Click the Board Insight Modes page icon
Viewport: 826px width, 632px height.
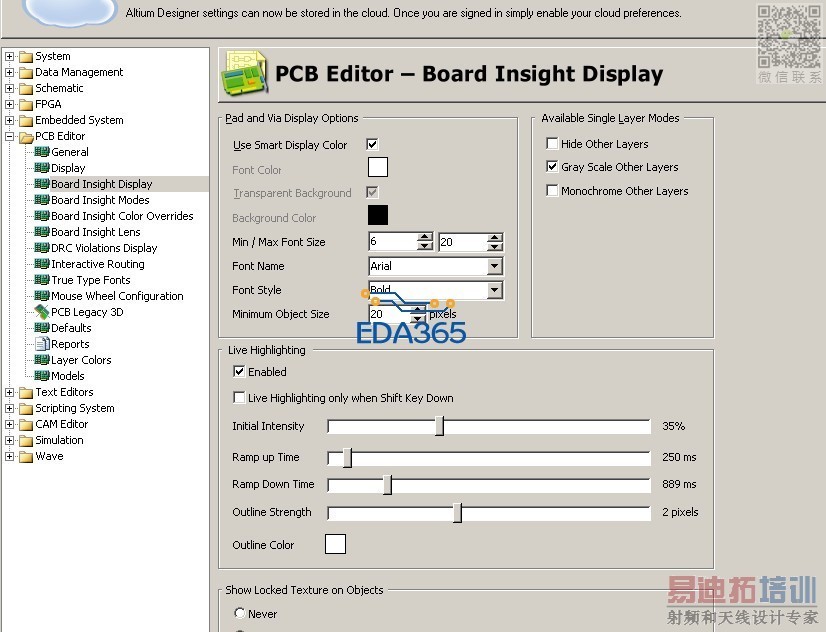(42, 200)
